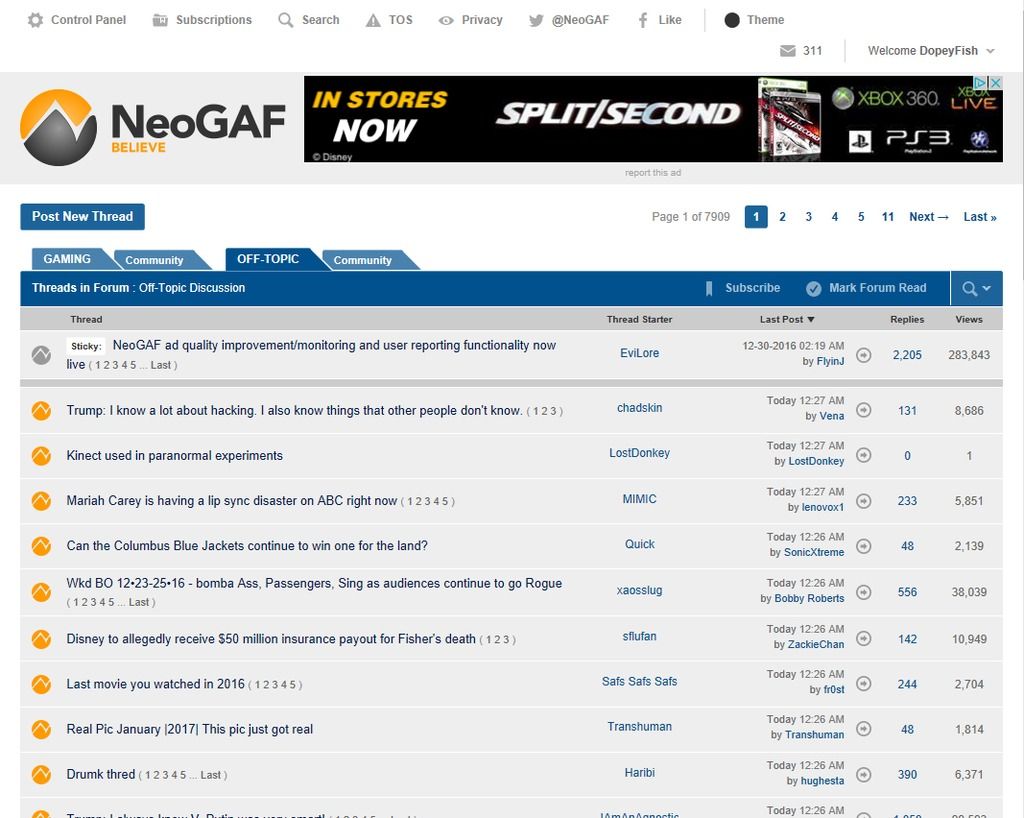The width and height of the screenshot is (1024, 818).
Task: Click the 311 messages count
Action: click(x=812, y=51)
